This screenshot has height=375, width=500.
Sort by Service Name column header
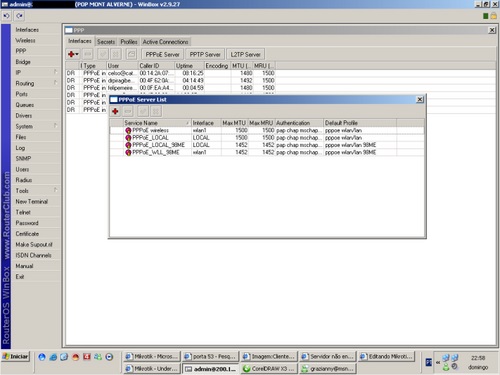(x=157, y=123)
